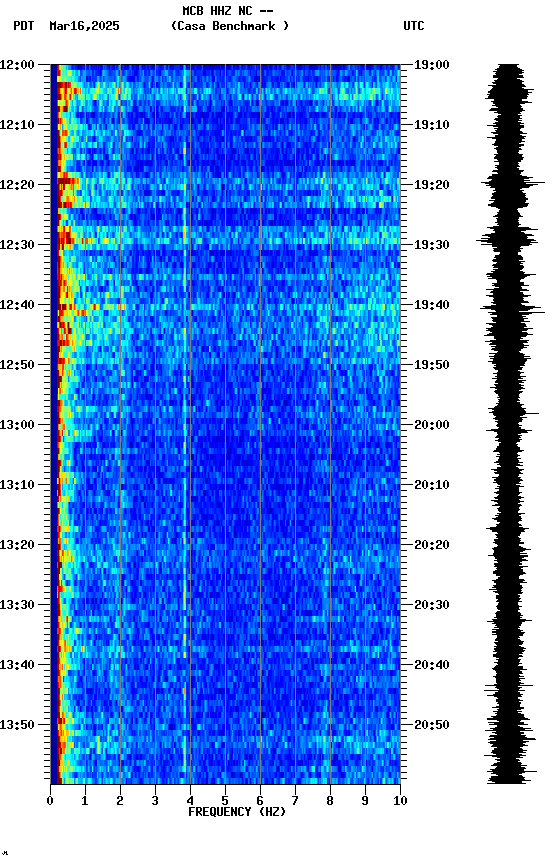Click the 13:00 PDT time label
This screenshot has width=552, height=864.
click(17, 425)
